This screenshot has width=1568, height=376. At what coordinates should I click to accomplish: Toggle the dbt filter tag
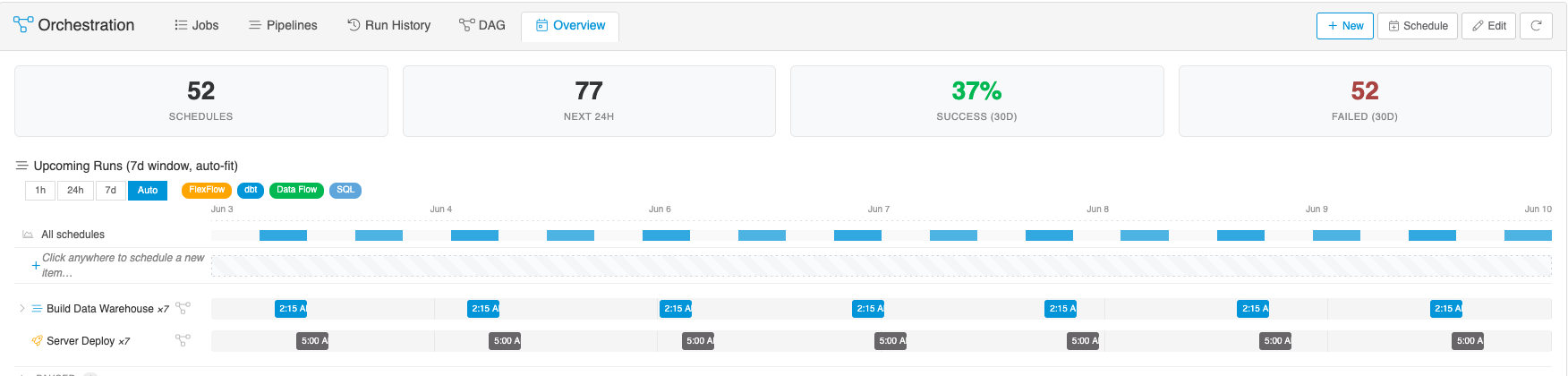tap(251, 190)
